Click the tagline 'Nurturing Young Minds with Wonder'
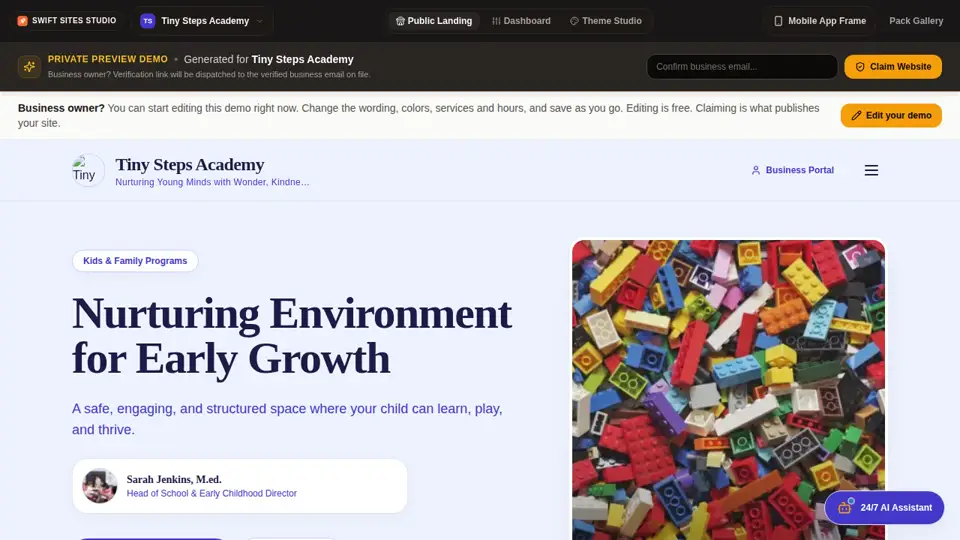960x540 pixels. [x=212, y=182]
